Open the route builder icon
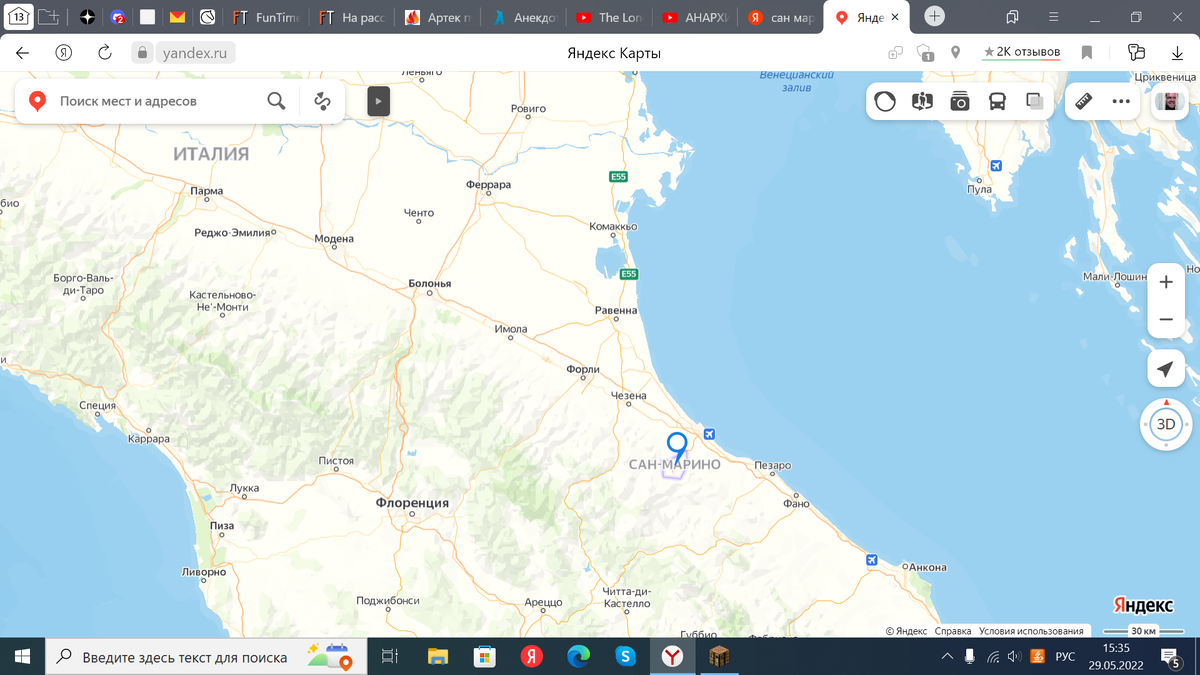1200x675 pixels. point(322,101)
